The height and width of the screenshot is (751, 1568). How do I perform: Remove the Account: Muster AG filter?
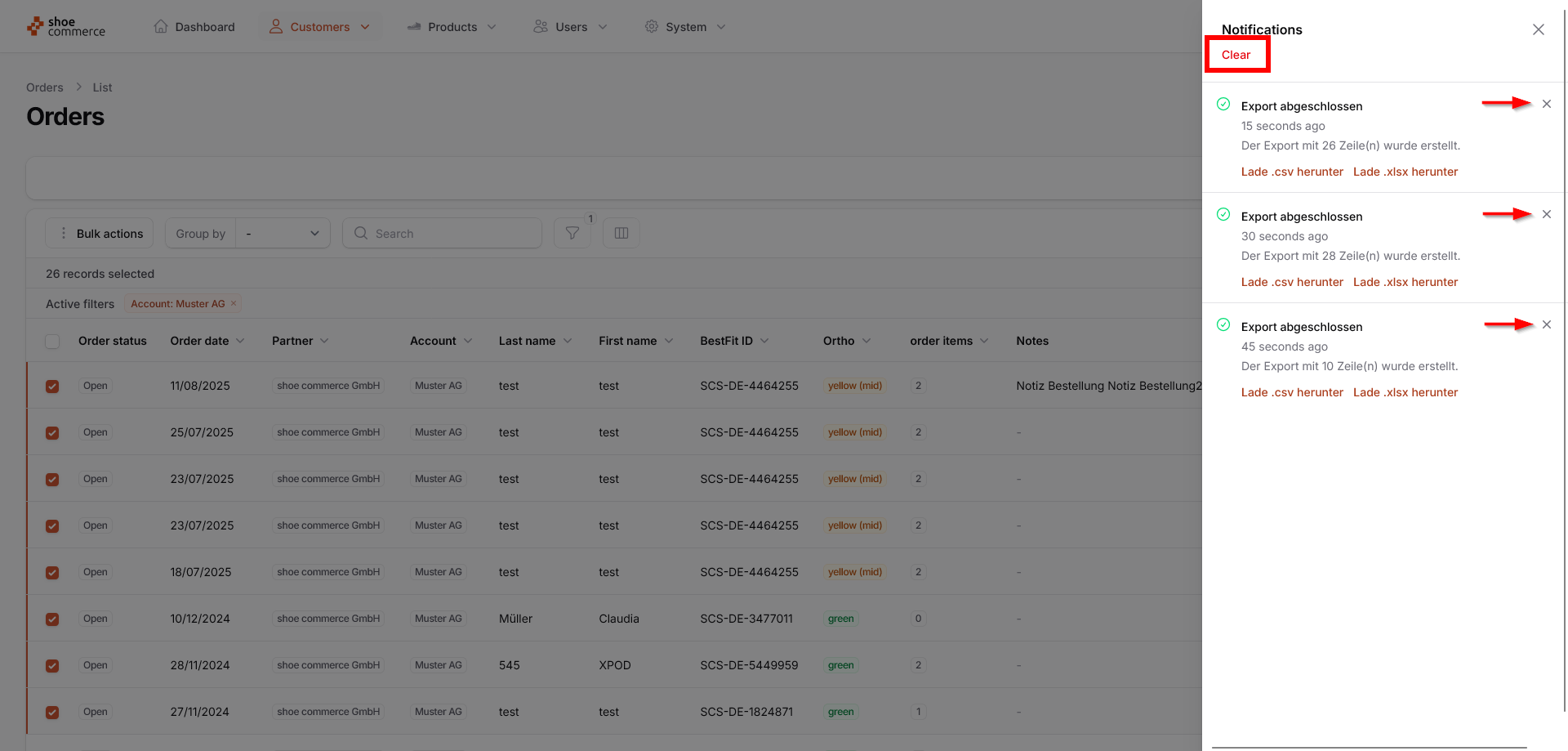[x=234, y=304]
